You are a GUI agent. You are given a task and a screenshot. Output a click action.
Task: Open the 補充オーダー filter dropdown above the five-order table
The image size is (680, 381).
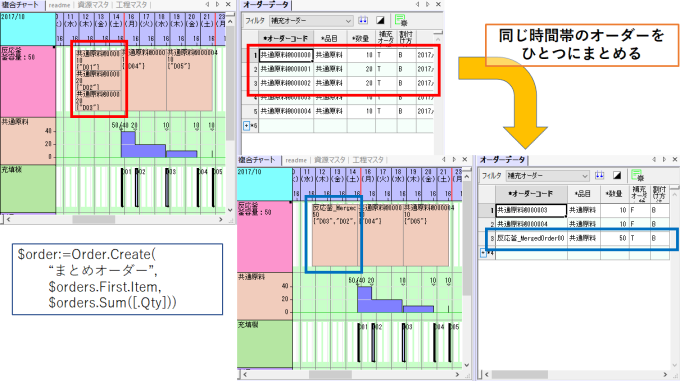click(311, 20)
